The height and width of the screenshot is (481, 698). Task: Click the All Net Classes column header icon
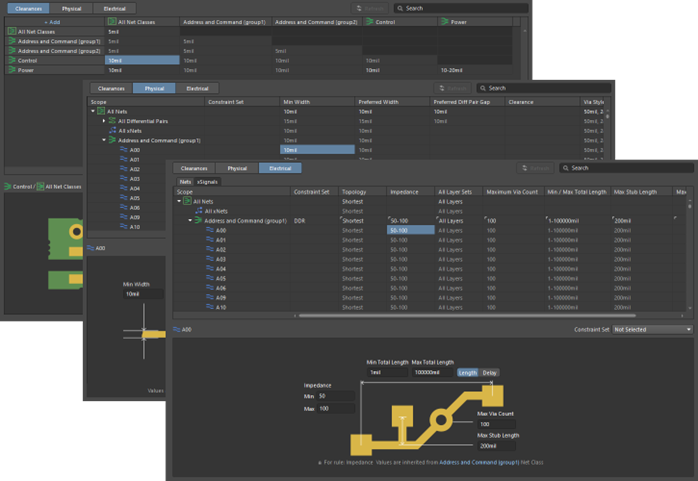(112, 21)
